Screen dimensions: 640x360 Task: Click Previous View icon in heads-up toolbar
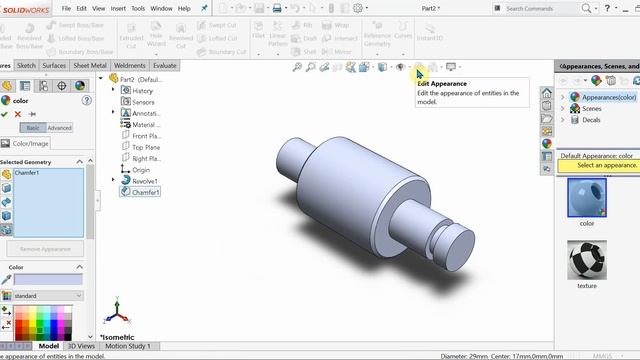[x=324, y=67]
